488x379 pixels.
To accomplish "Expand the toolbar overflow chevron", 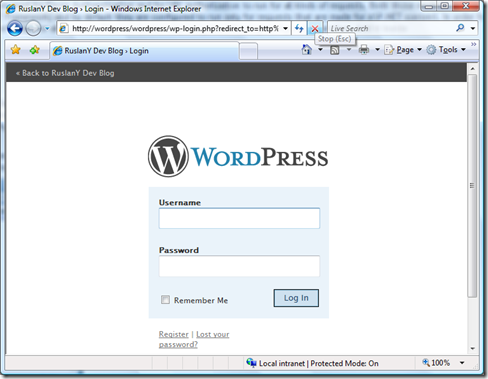I will tap(473, 44).
